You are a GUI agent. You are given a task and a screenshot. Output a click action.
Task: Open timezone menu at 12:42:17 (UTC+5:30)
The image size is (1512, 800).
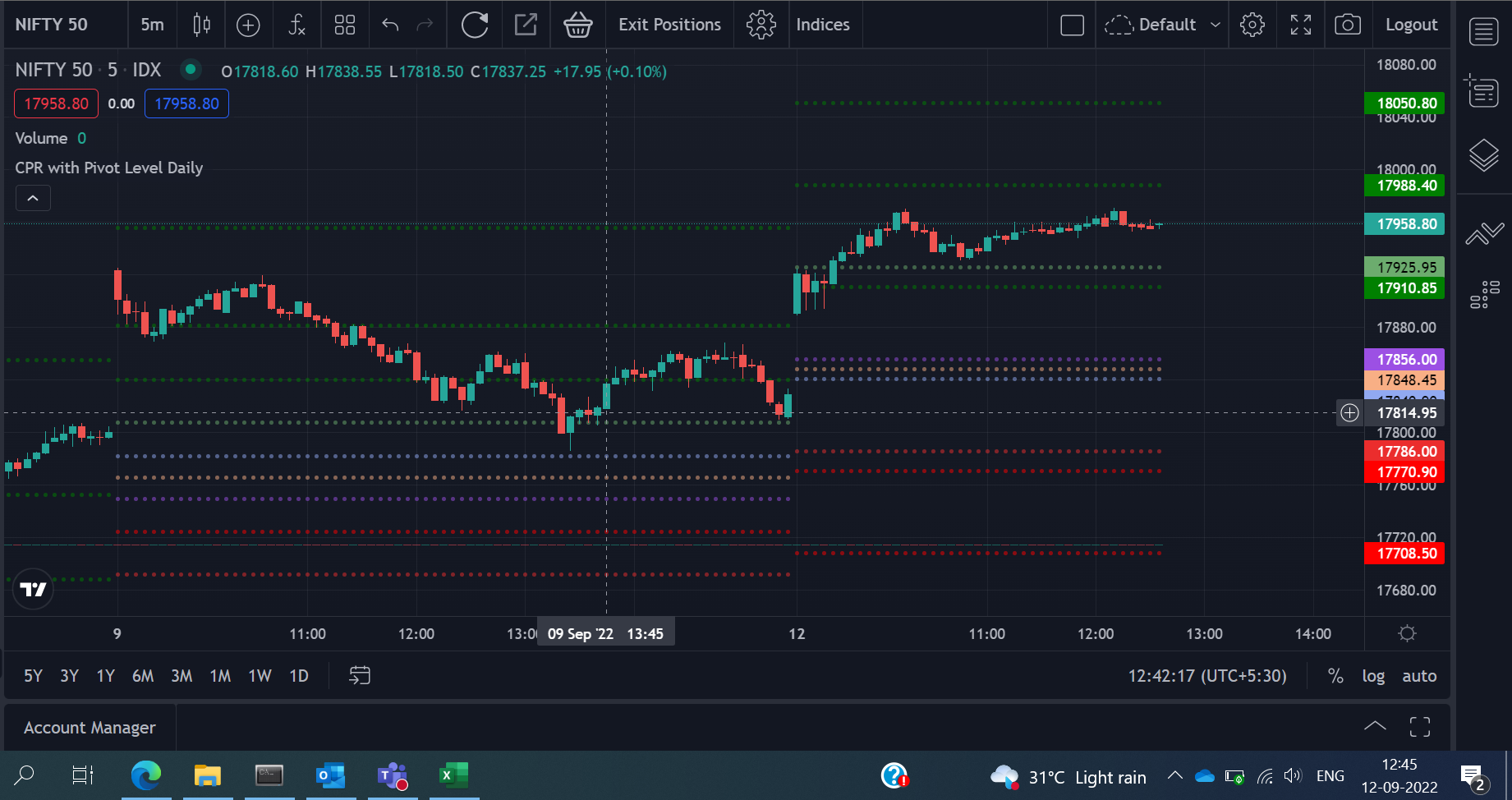(x=1207, y=676)
